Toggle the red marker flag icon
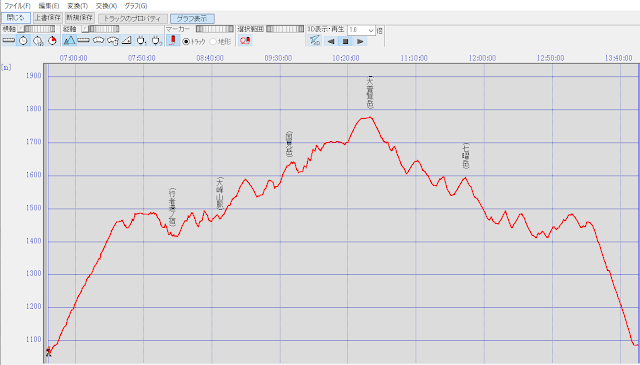 tap(173, 40)
